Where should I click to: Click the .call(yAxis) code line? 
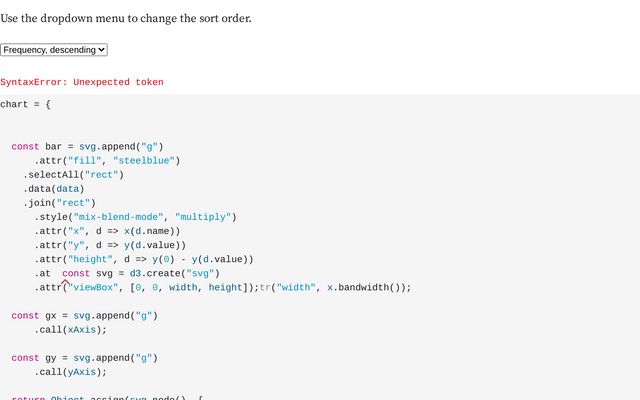click(x=70, y=372)
